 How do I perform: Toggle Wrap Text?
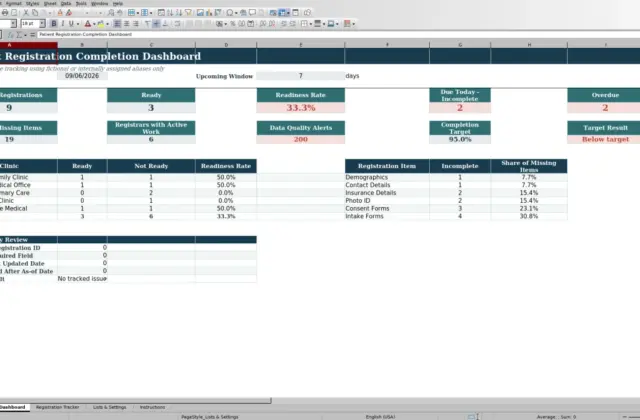177,24
